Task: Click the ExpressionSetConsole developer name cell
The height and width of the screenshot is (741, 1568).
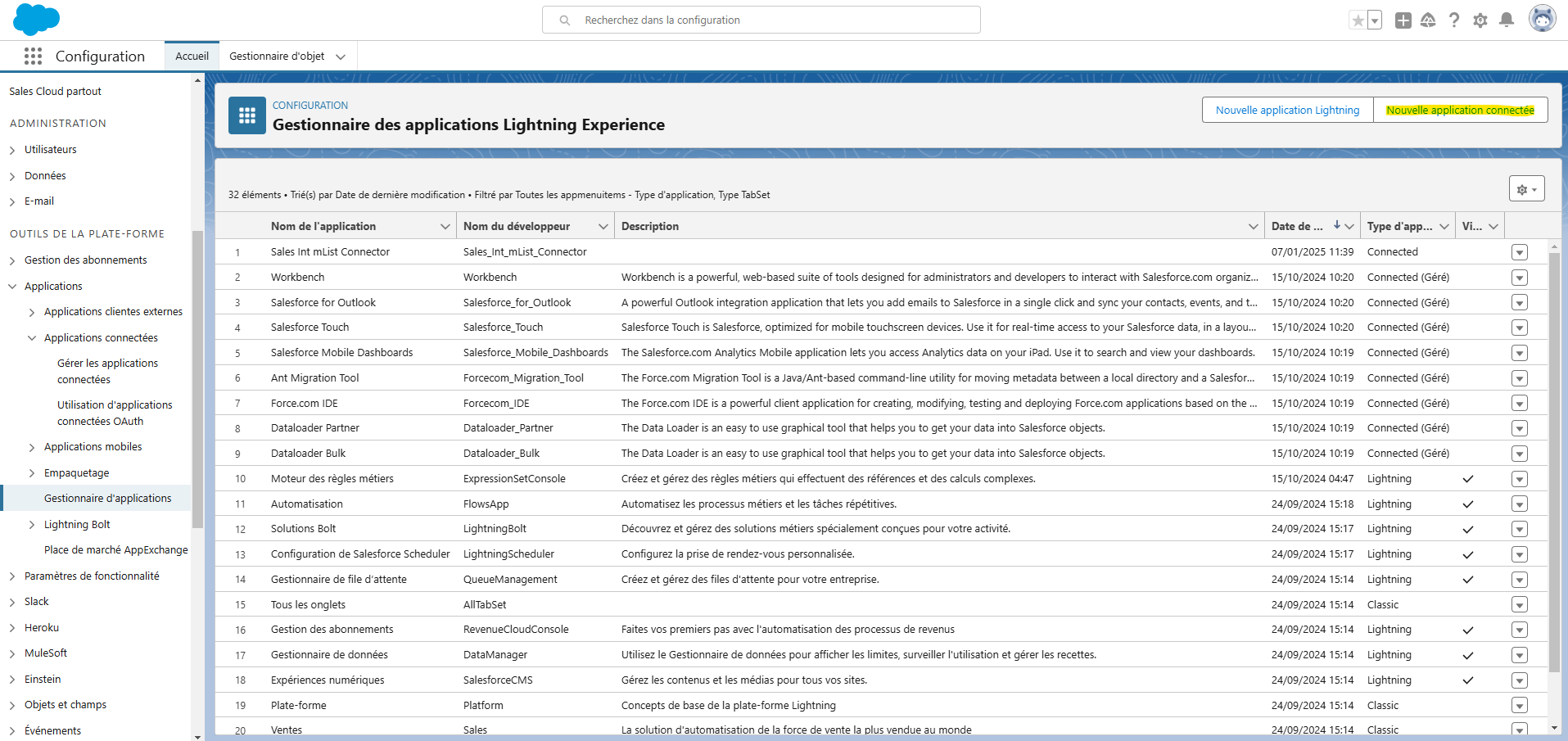Action: [x=514, y=478]
